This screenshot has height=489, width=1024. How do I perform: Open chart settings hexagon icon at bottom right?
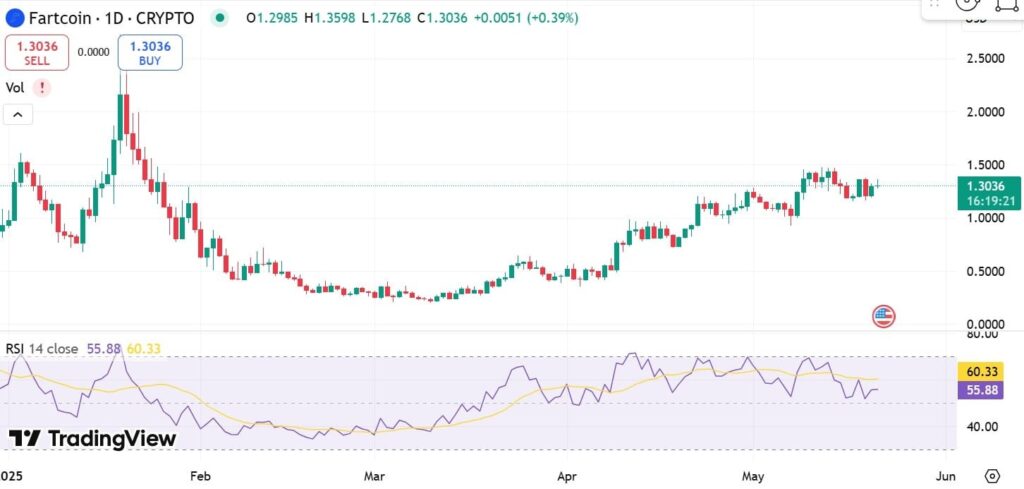coord(992,475)
